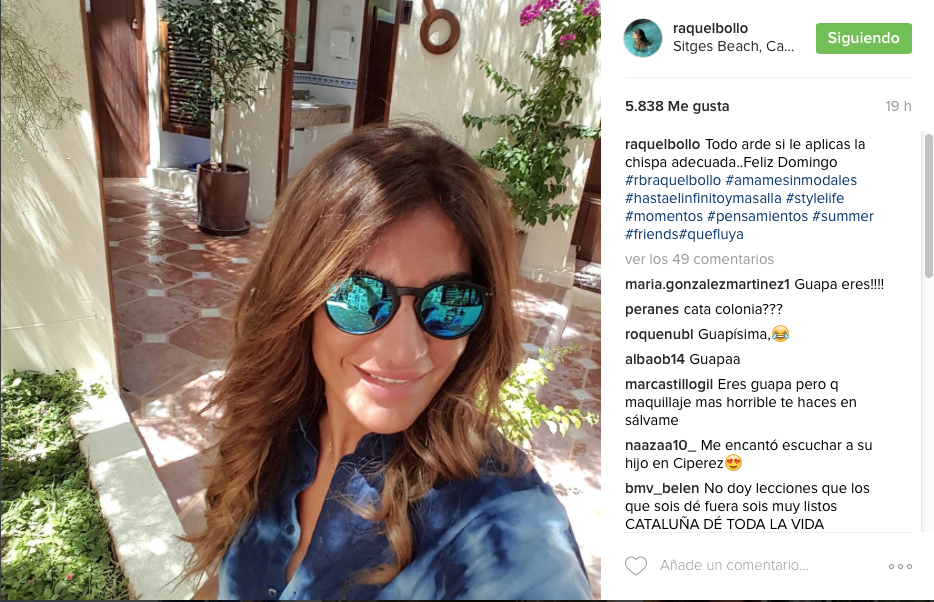The width and height of the screenshot is (934, 602).
Task: Add a comment in Añade un comentario field
Action: (x=734, y=565)
